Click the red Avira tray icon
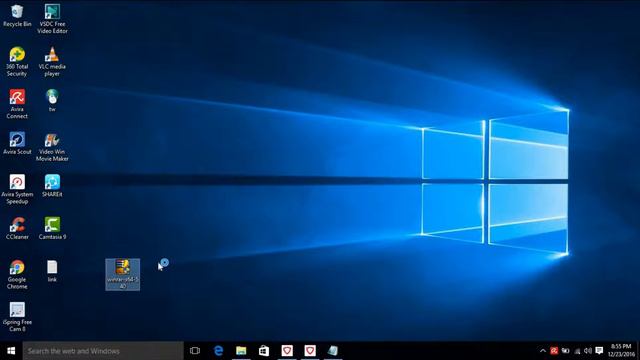 point(554,351)
